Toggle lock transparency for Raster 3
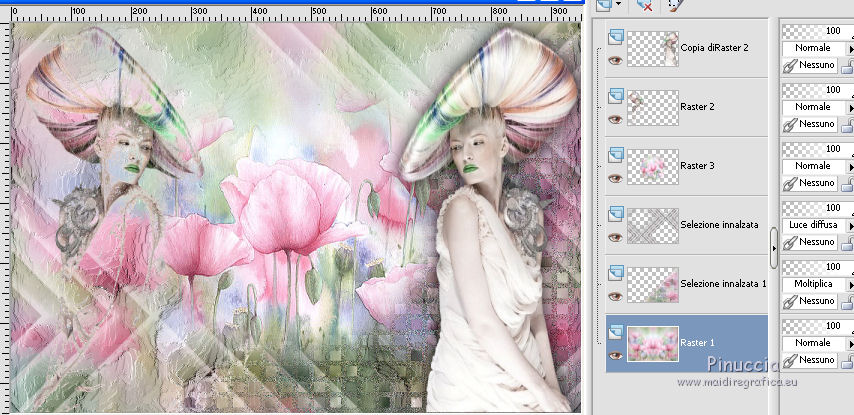Viewport: 854px width, 415px height. click(x=847, y=184)
